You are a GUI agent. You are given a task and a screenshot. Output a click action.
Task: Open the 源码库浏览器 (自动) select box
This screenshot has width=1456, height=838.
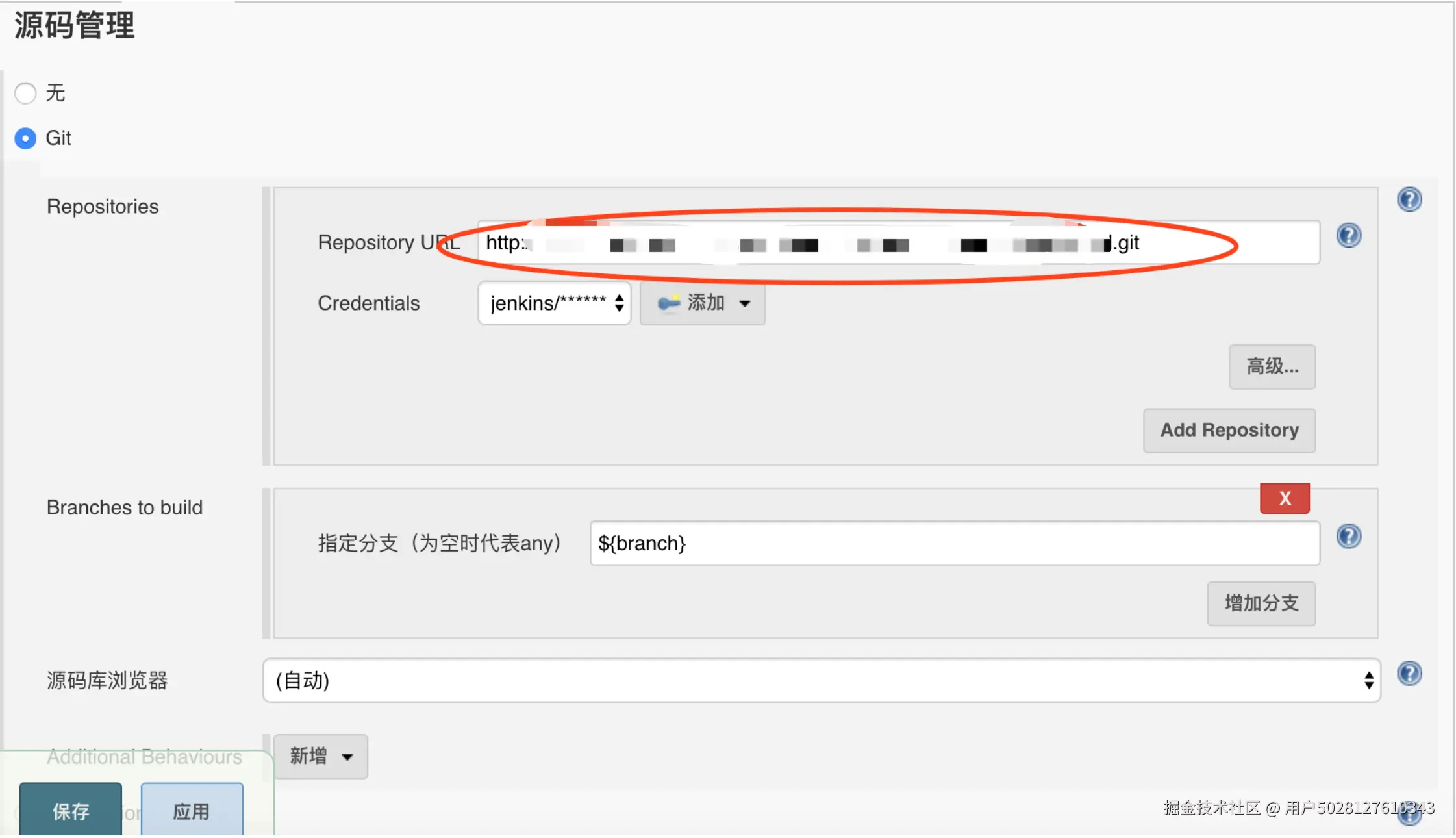coord(821,680)
